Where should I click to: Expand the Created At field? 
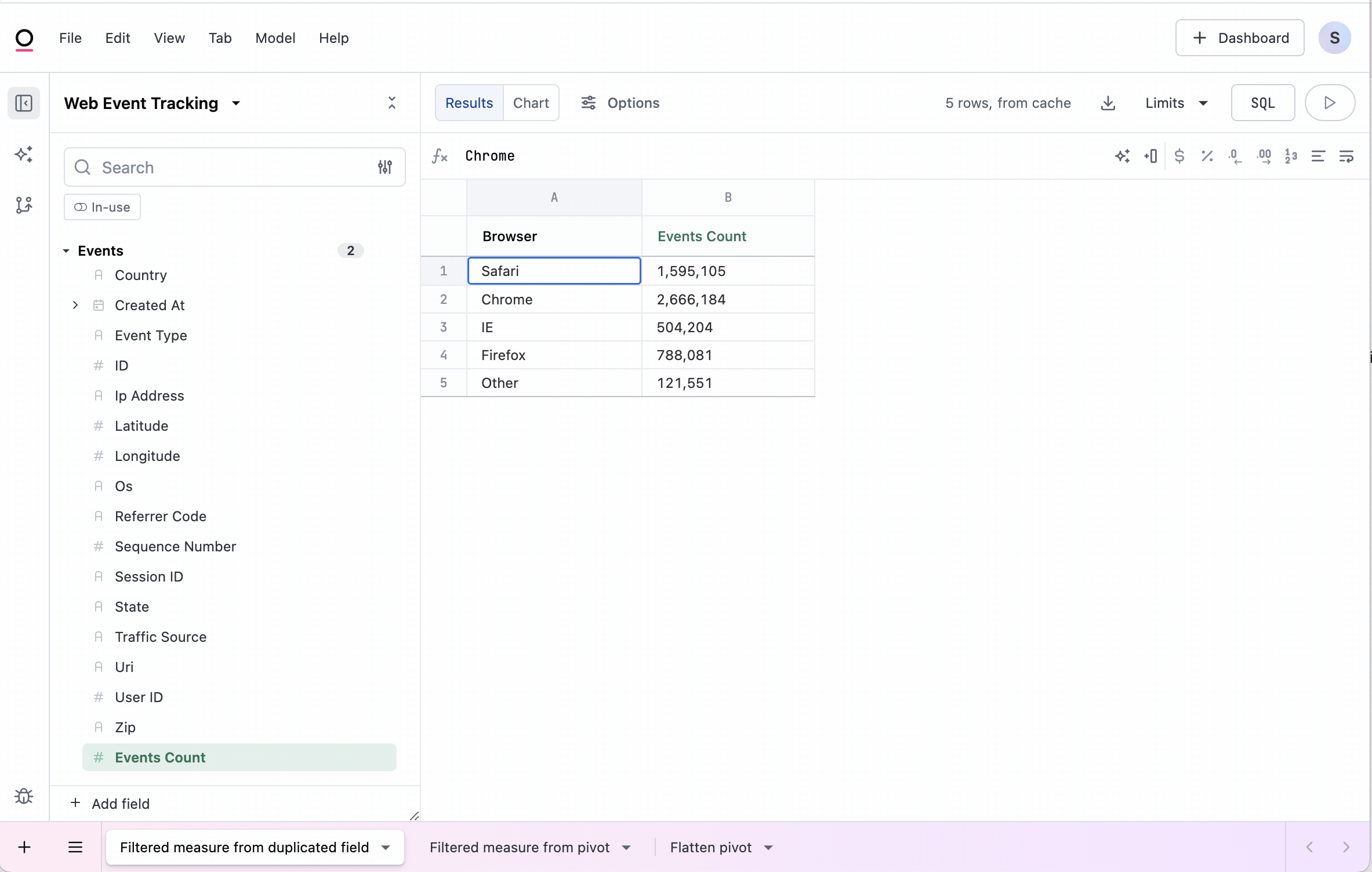coord(75,305)
